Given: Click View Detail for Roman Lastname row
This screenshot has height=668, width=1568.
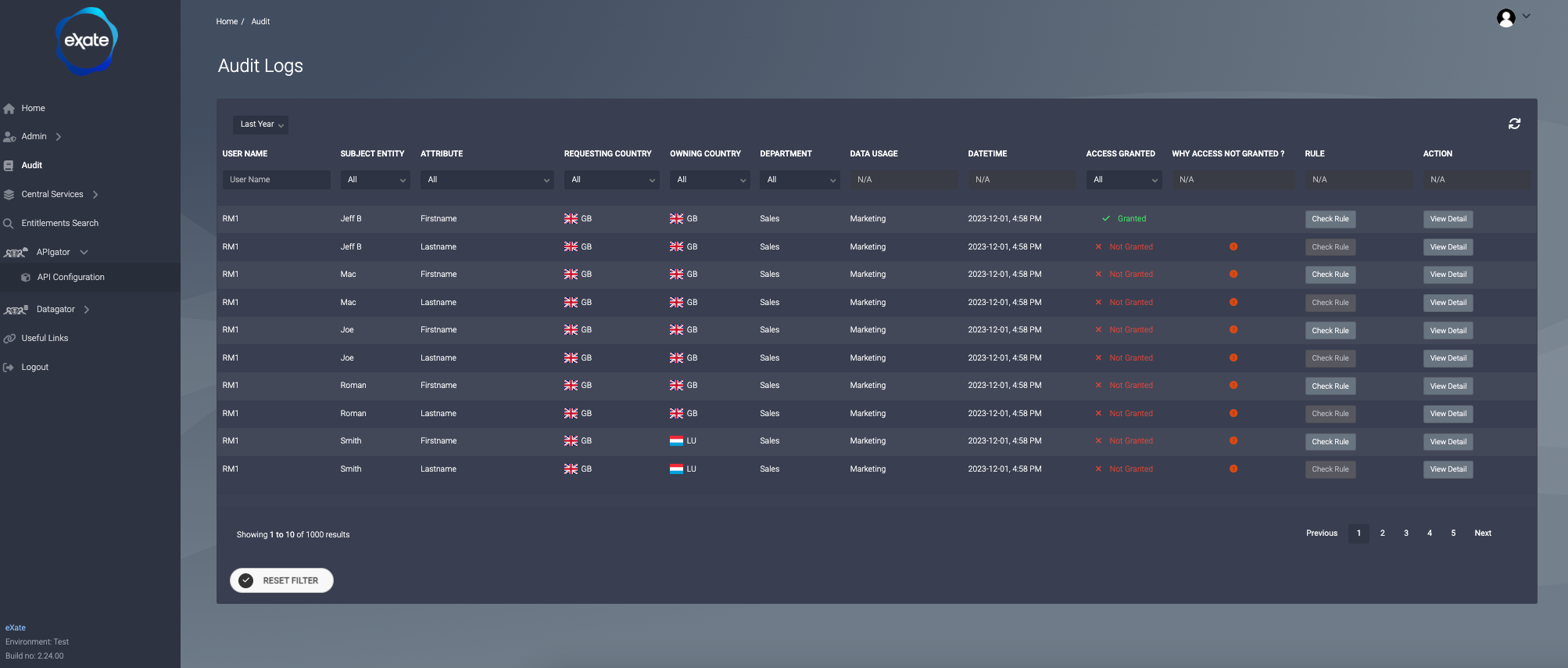Looking at the screenshot, I should point(1448,414).
